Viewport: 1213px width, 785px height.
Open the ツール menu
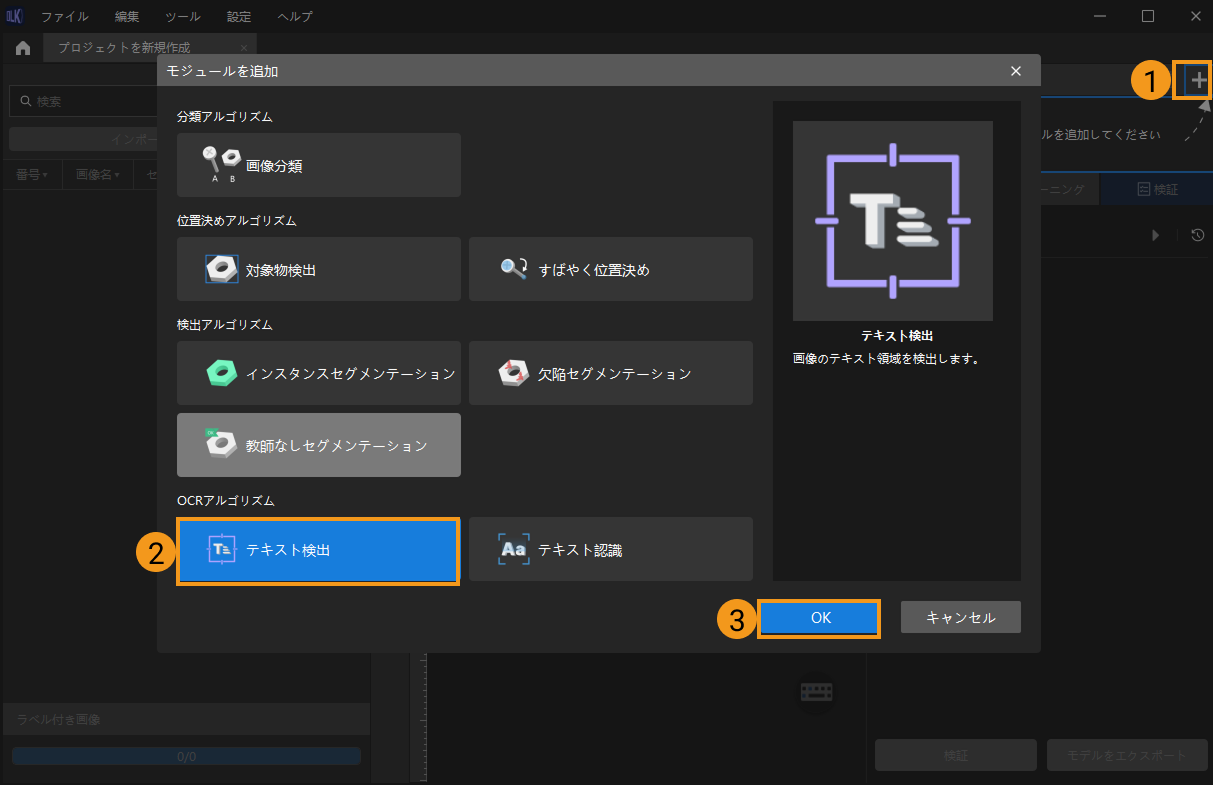pos(182,17)
